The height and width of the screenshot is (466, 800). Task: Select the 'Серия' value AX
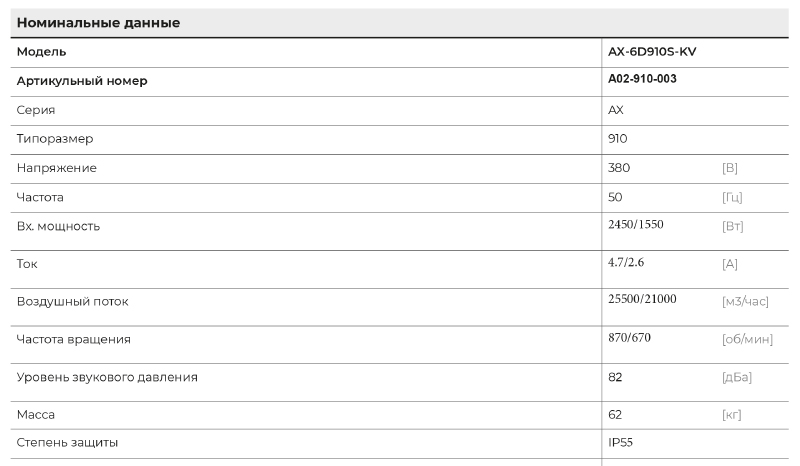point(616,110)
